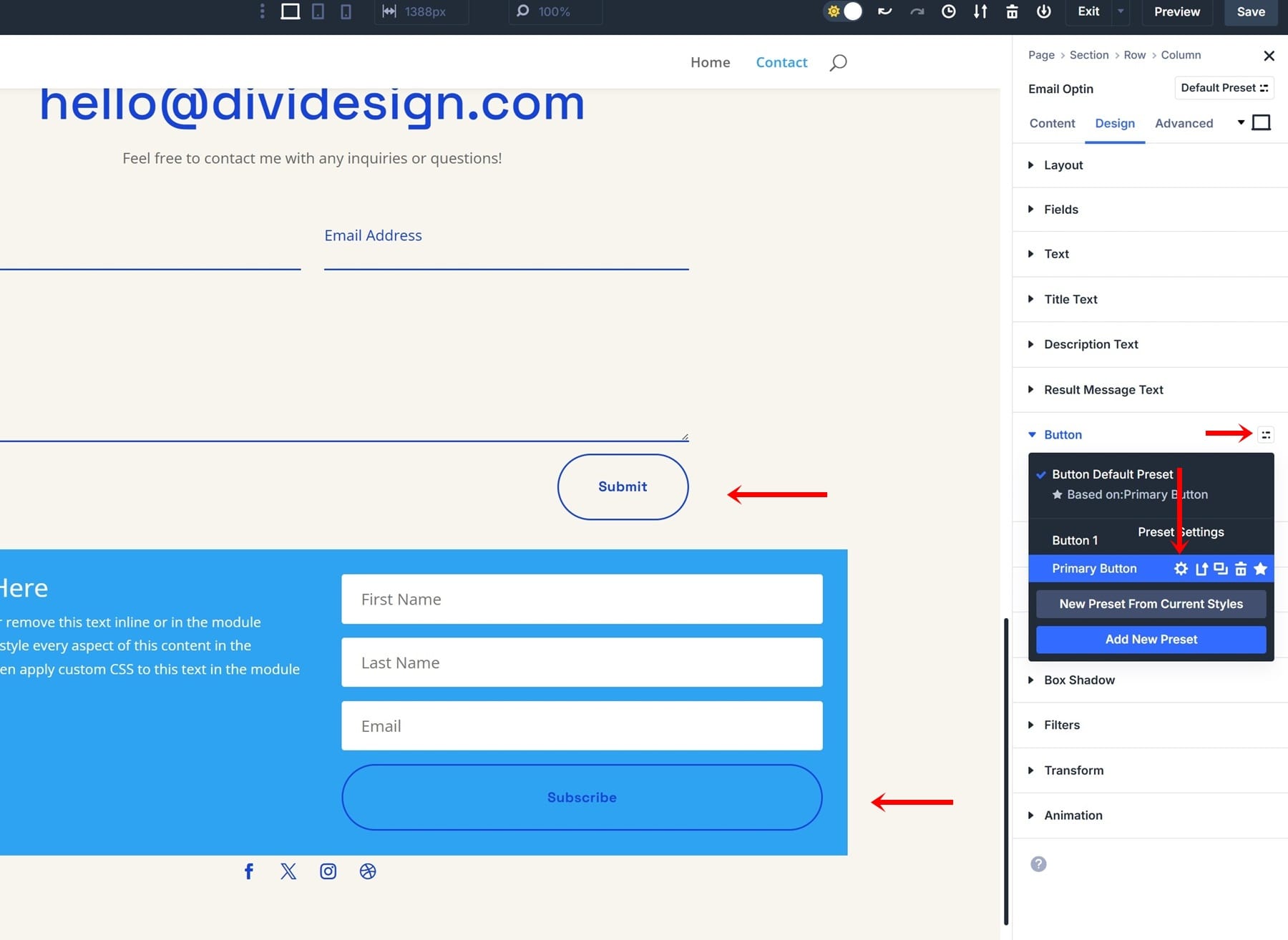Expand the Result Message Text section
Image resolution: width=1288 pixels, height=940 pixels.
(1151, 390)
